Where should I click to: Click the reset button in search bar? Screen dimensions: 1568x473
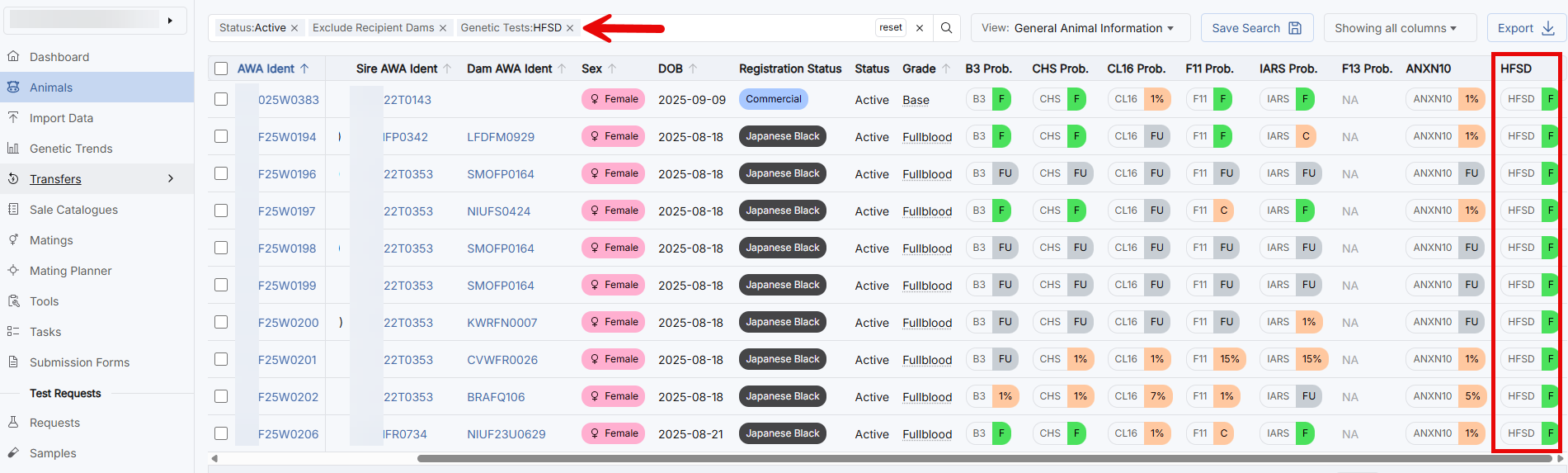(891, 28)
